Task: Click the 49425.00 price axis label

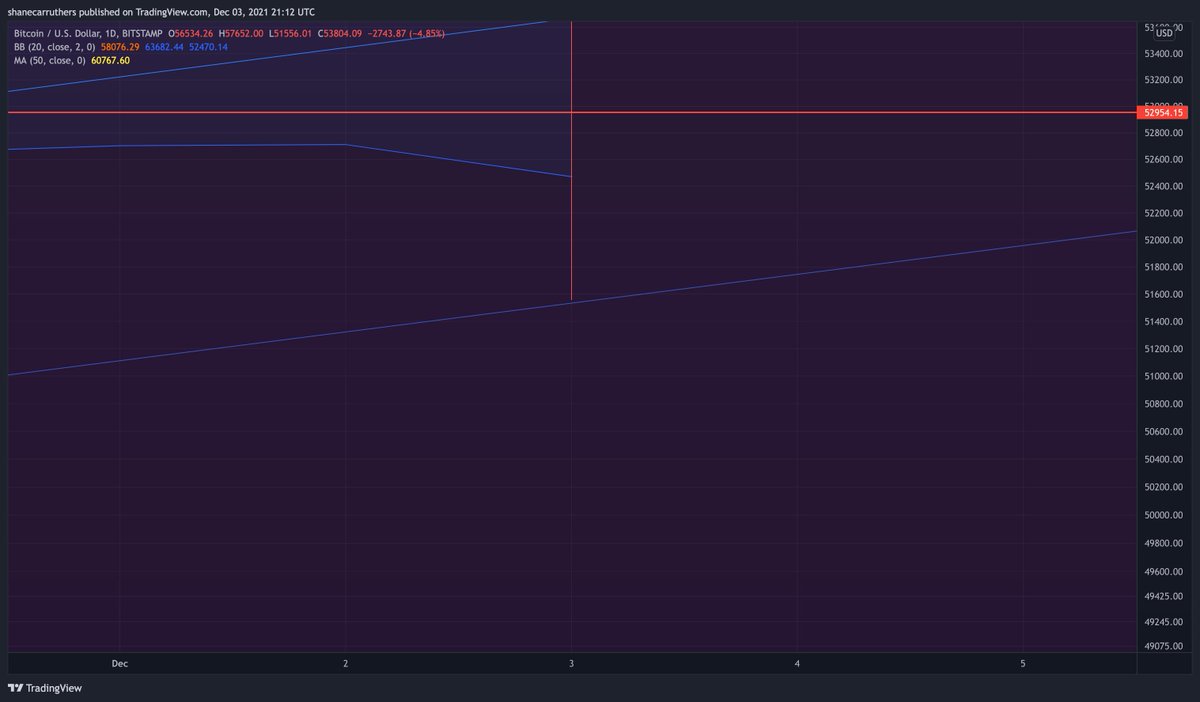Action: pos(1164,596)
